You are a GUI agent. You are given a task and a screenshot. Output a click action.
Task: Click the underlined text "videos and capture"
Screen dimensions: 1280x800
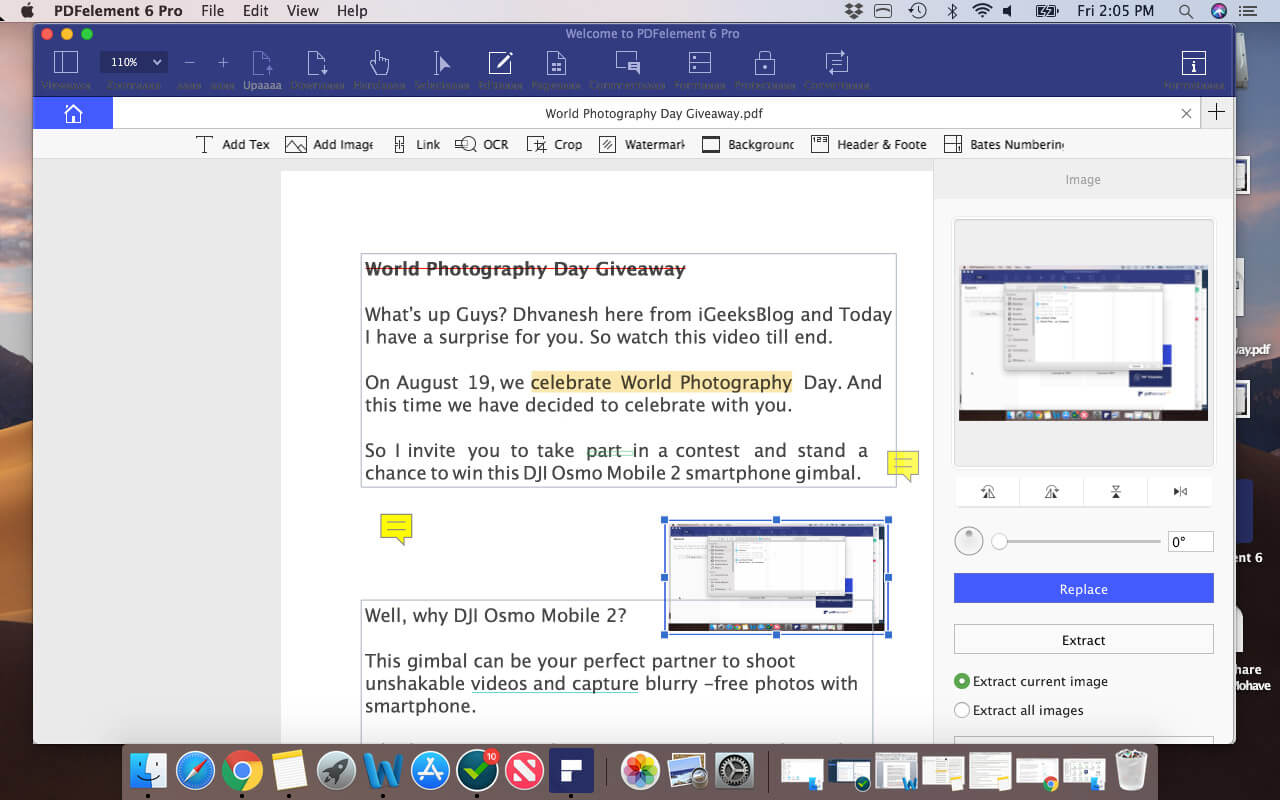coord(554,684)
